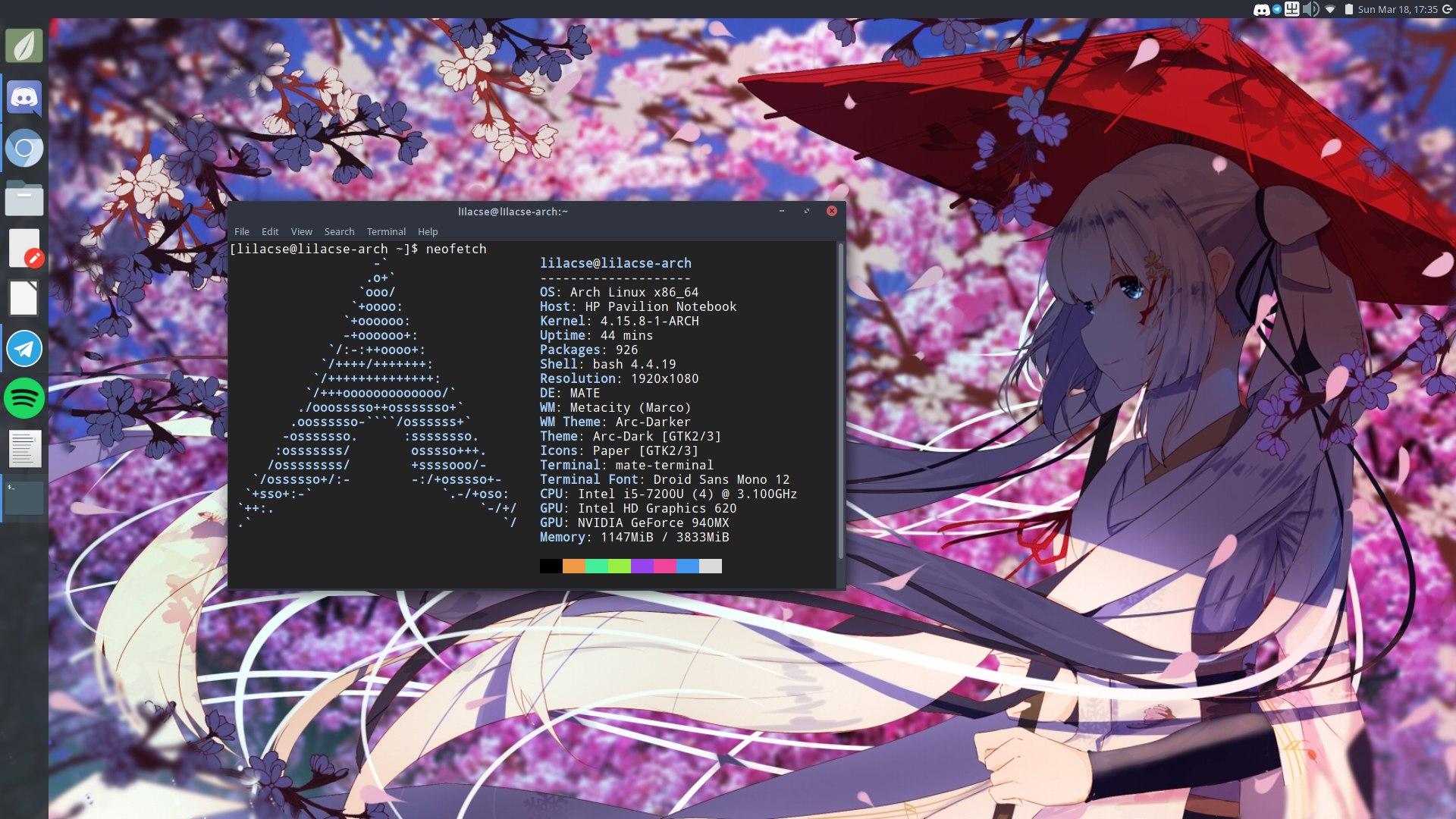Open the Wi-Fi network indicator

pos(1330,9)
